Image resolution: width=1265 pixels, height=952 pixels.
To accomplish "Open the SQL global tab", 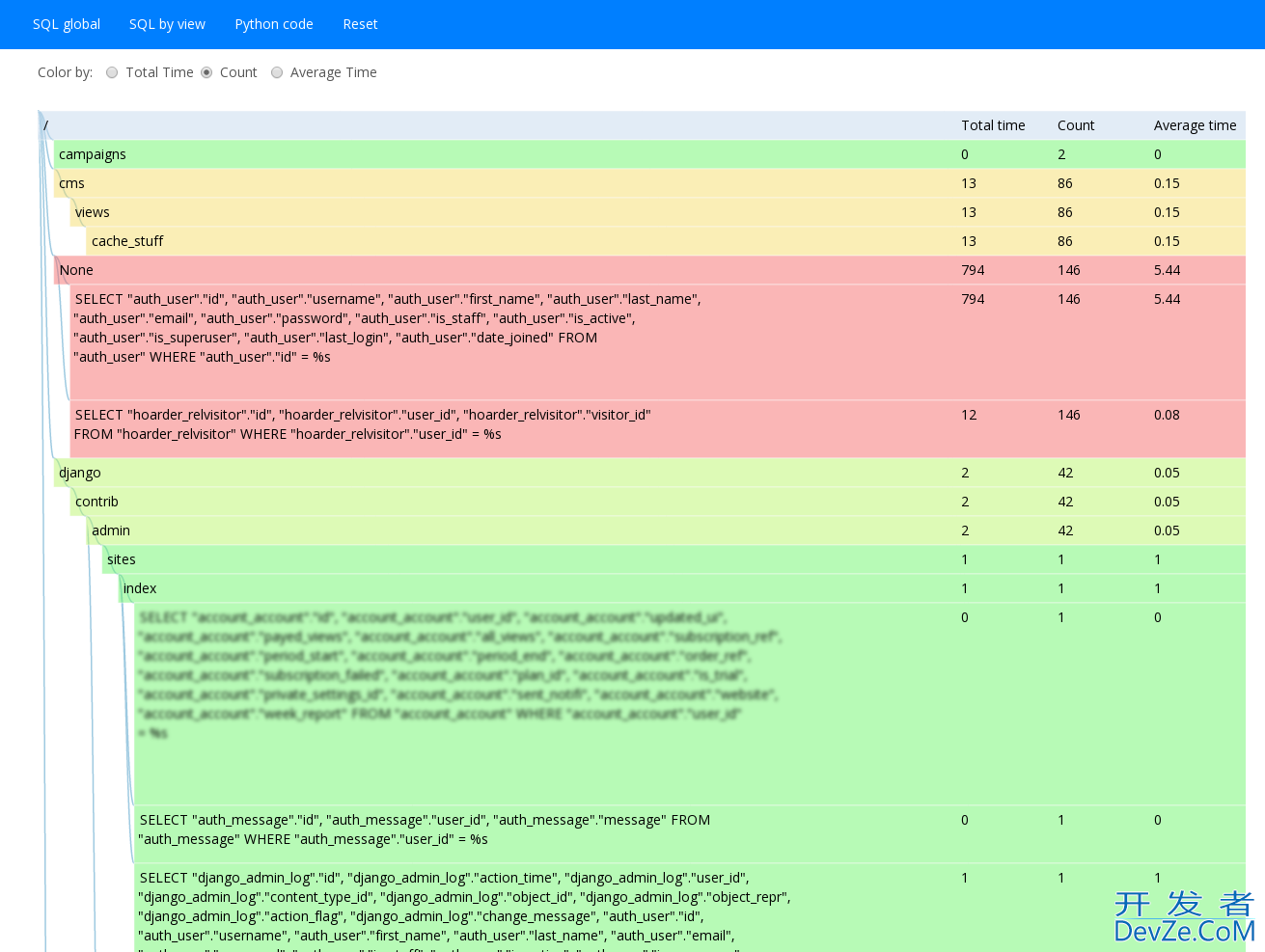I will tap(67, 24).
